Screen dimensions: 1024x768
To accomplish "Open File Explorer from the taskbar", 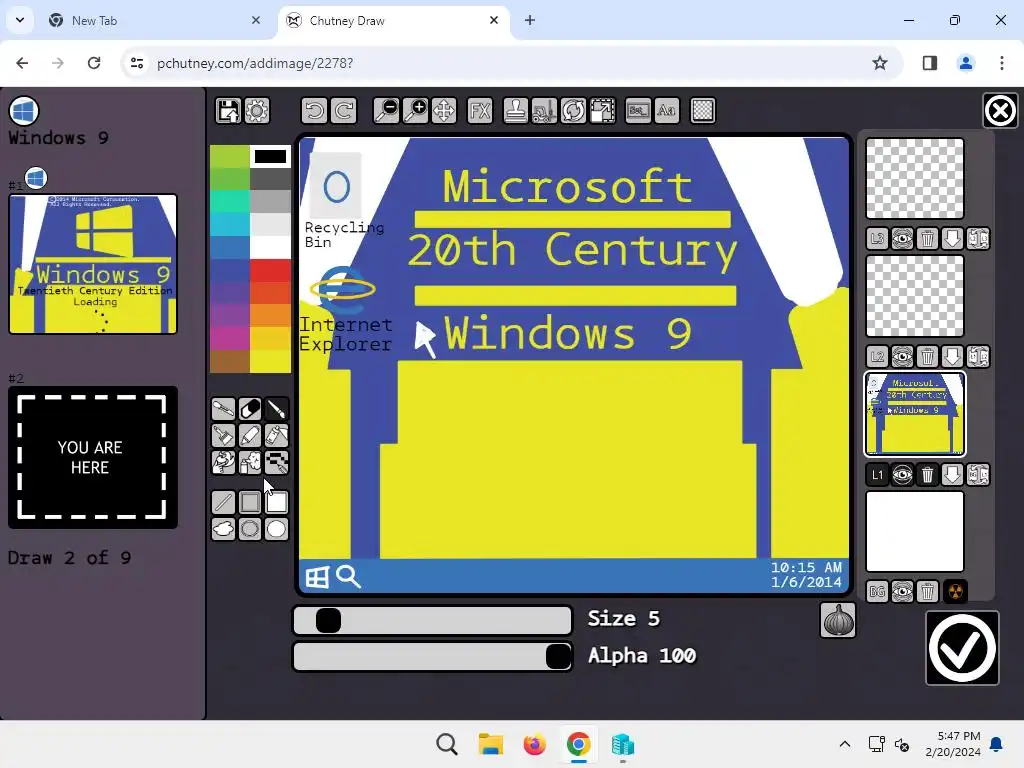I will 490,744.
